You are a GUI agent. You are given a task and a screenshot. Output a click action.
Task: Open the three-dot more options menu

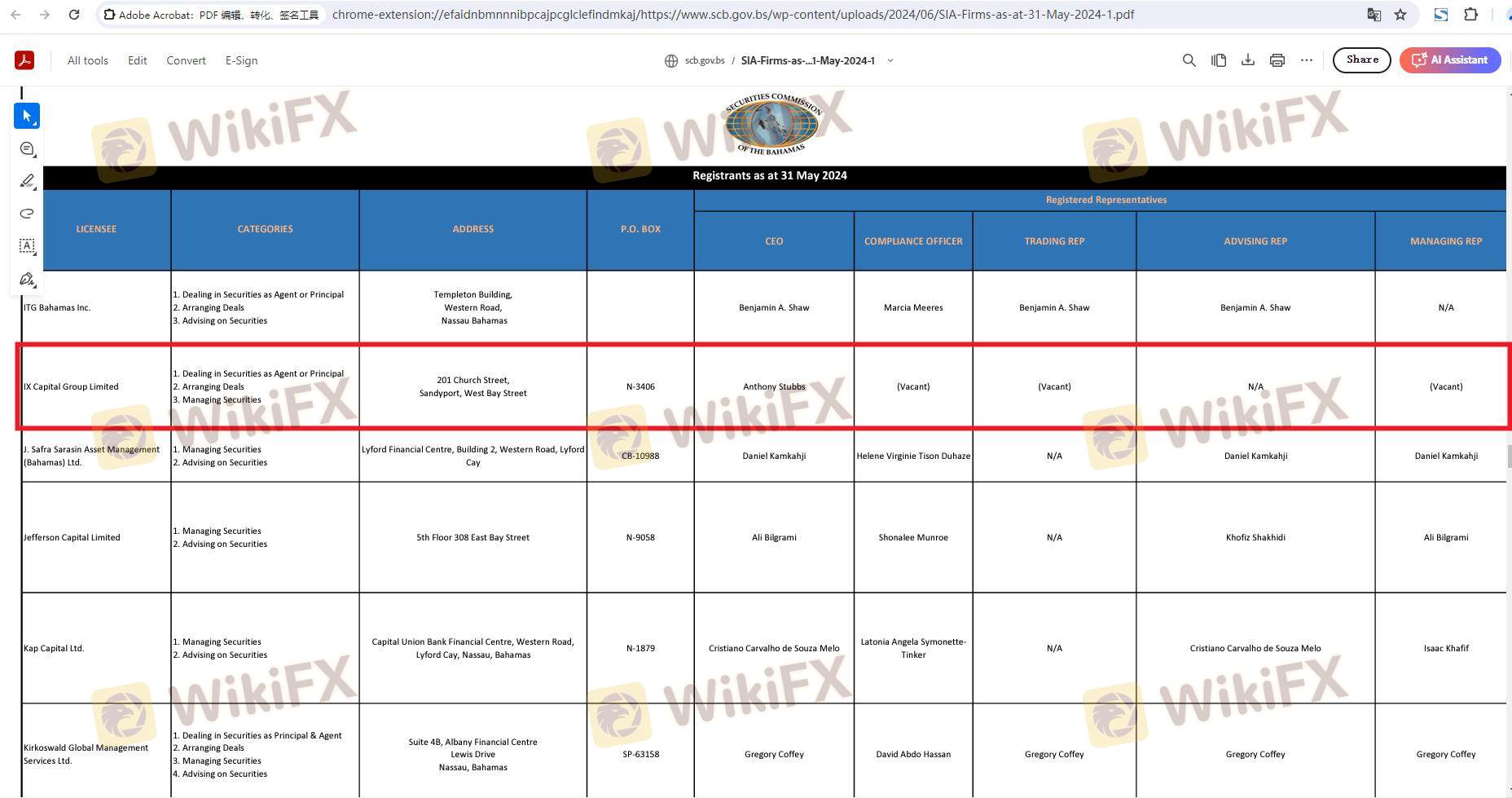point(1307,60)
